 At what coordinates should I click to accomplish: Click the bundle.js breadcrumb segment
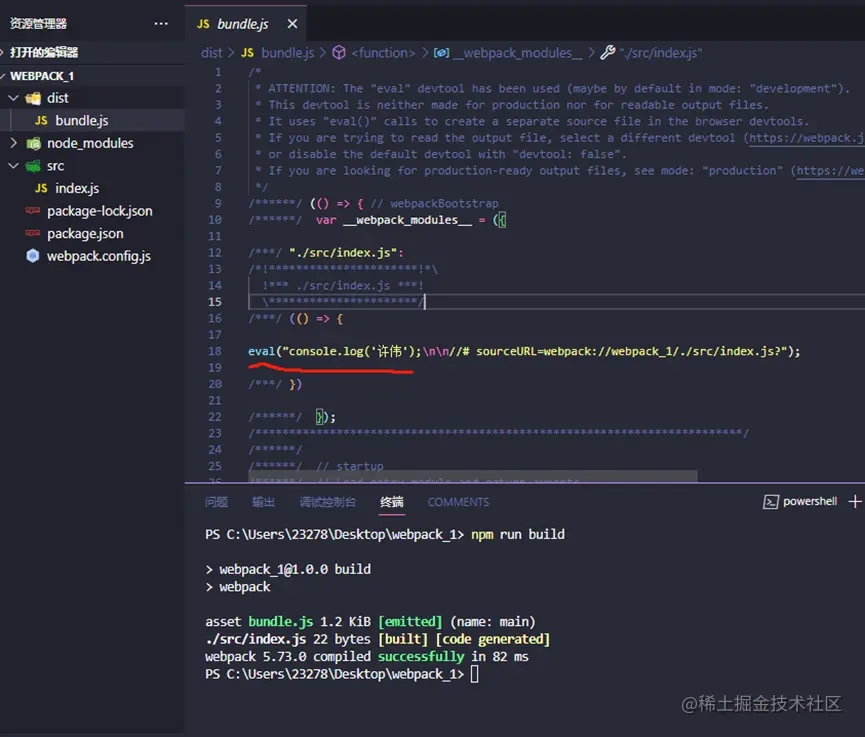[287, 53]
